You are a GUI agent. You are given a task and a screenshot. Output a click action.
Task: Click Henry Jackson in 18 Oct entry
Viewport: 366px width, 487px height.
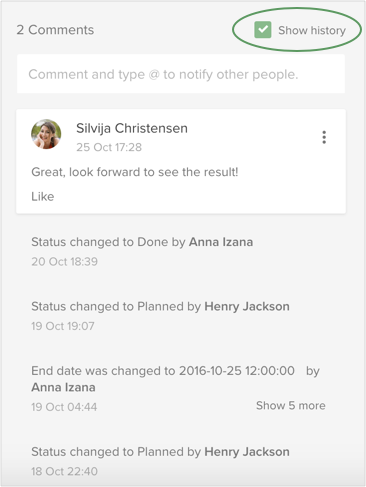247,452
